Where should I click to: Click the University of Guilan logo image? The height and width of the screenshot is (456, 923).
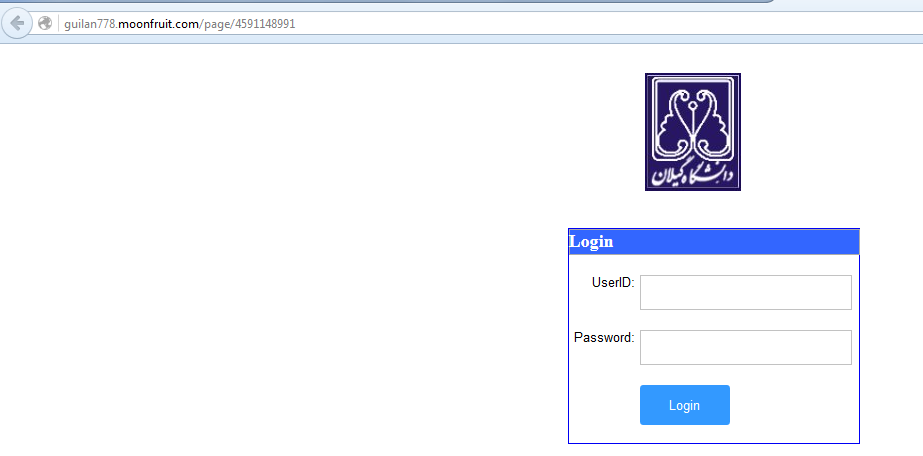[693, 132]
